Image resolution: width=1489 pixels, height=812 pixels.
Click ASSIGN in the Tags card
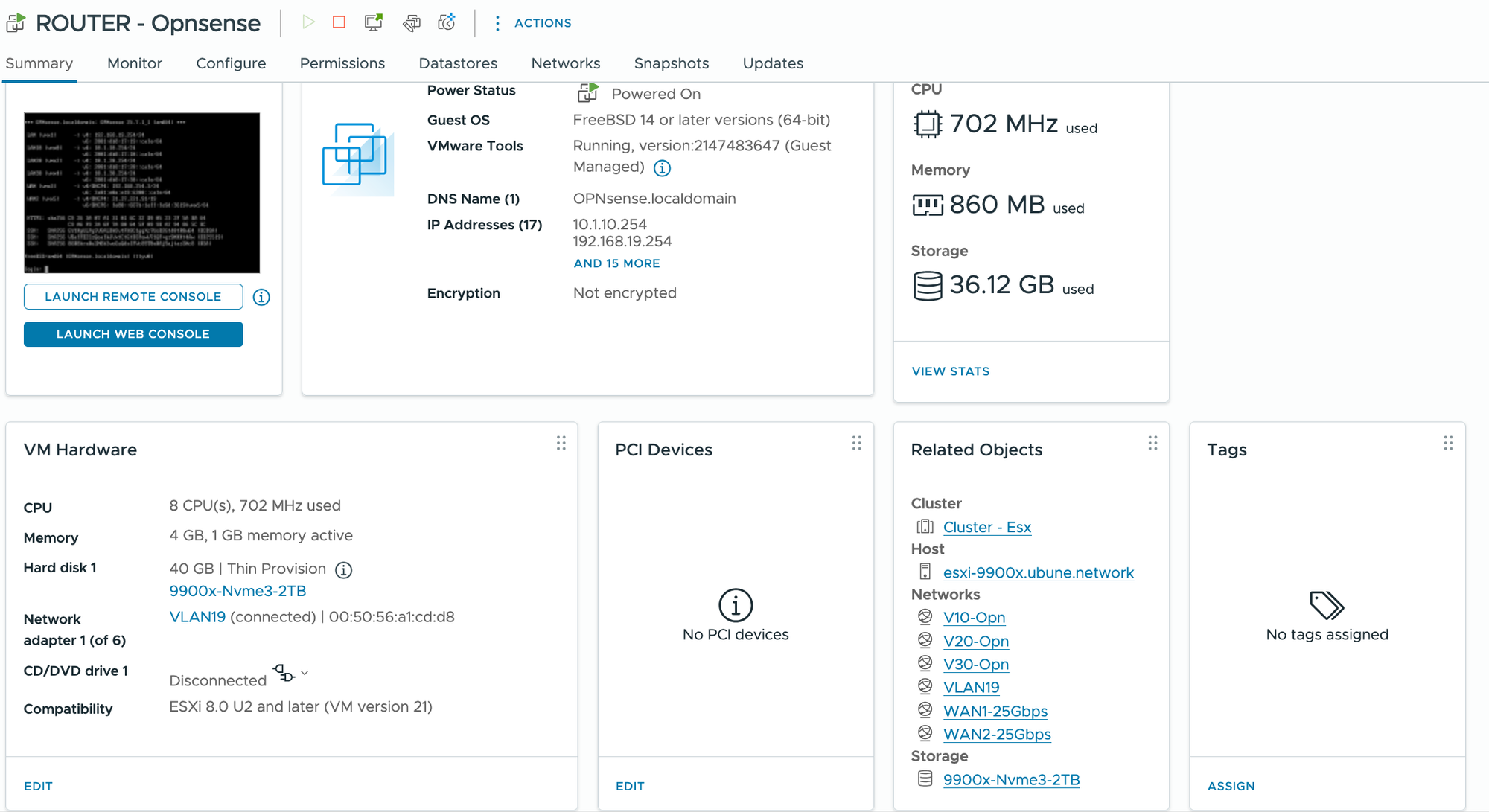pos(1231,786)
